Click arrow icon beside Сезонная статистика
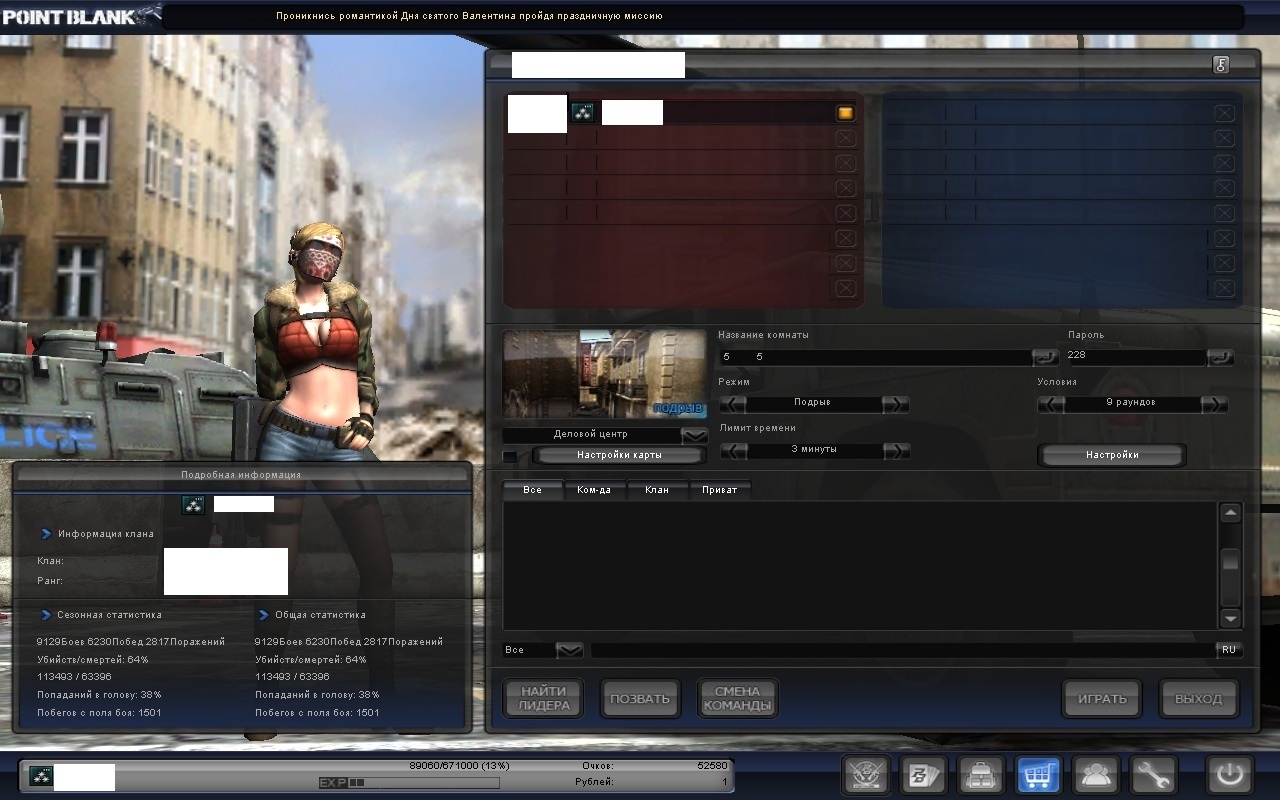 coord(46,615)
